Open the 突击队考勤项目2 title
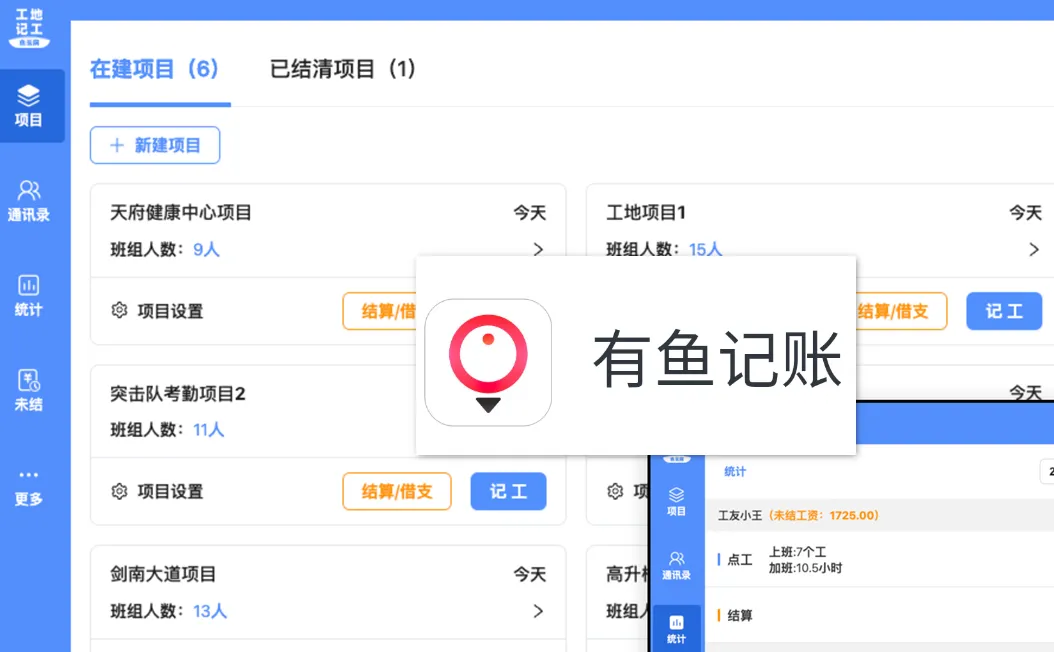Image resolution: width=1054 pixels, height=652 pixels. 177,393
